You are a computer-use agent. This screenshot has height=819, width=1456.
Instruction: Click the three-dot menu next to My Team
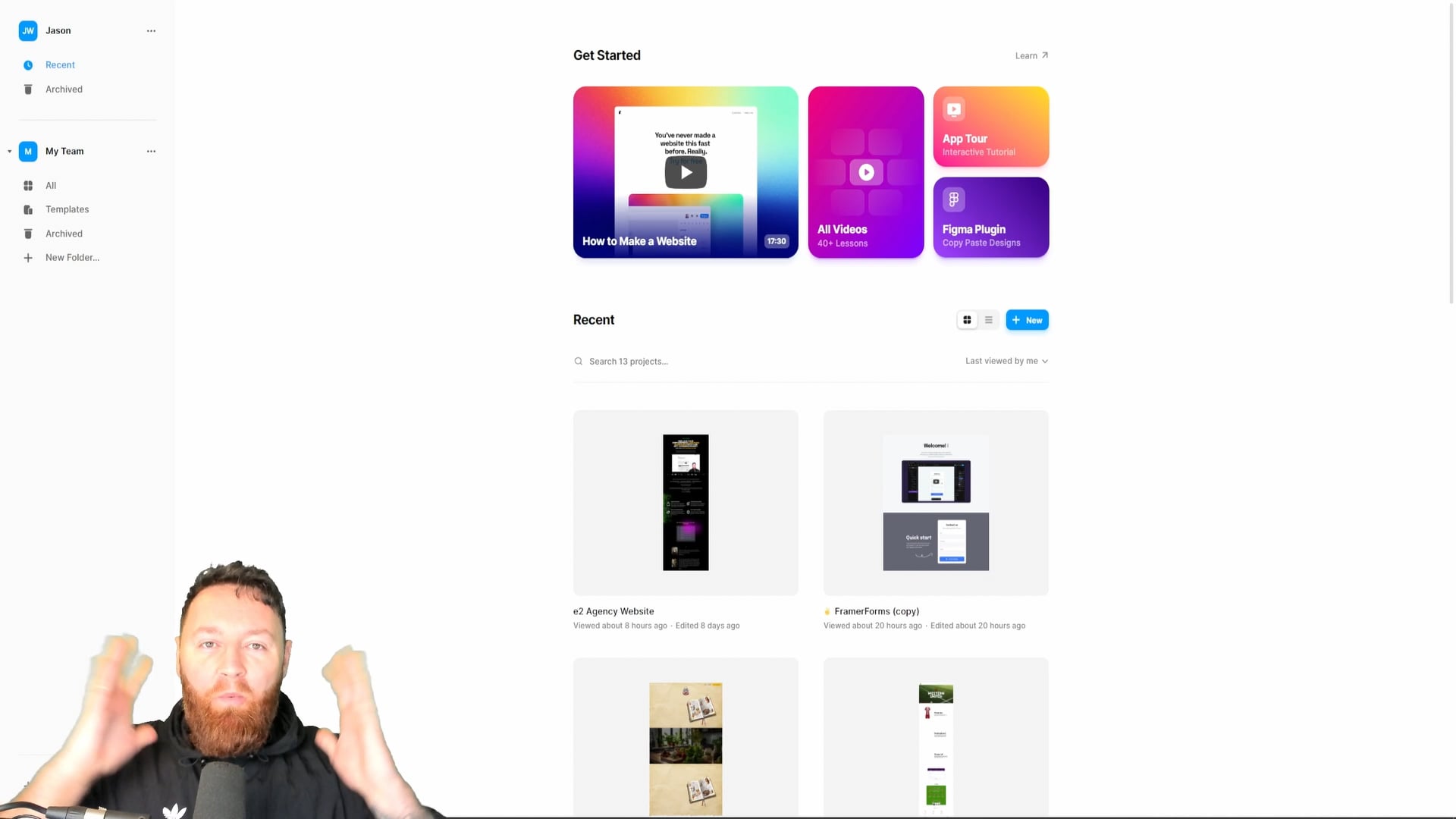150,150
